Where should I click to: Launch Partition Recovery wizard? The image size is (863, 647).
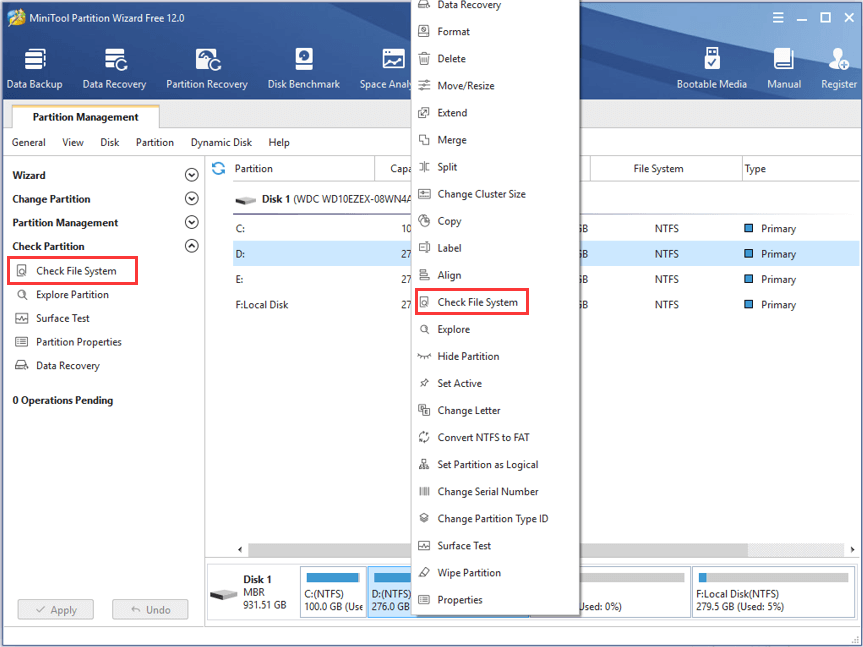click(x=207, y=69)
